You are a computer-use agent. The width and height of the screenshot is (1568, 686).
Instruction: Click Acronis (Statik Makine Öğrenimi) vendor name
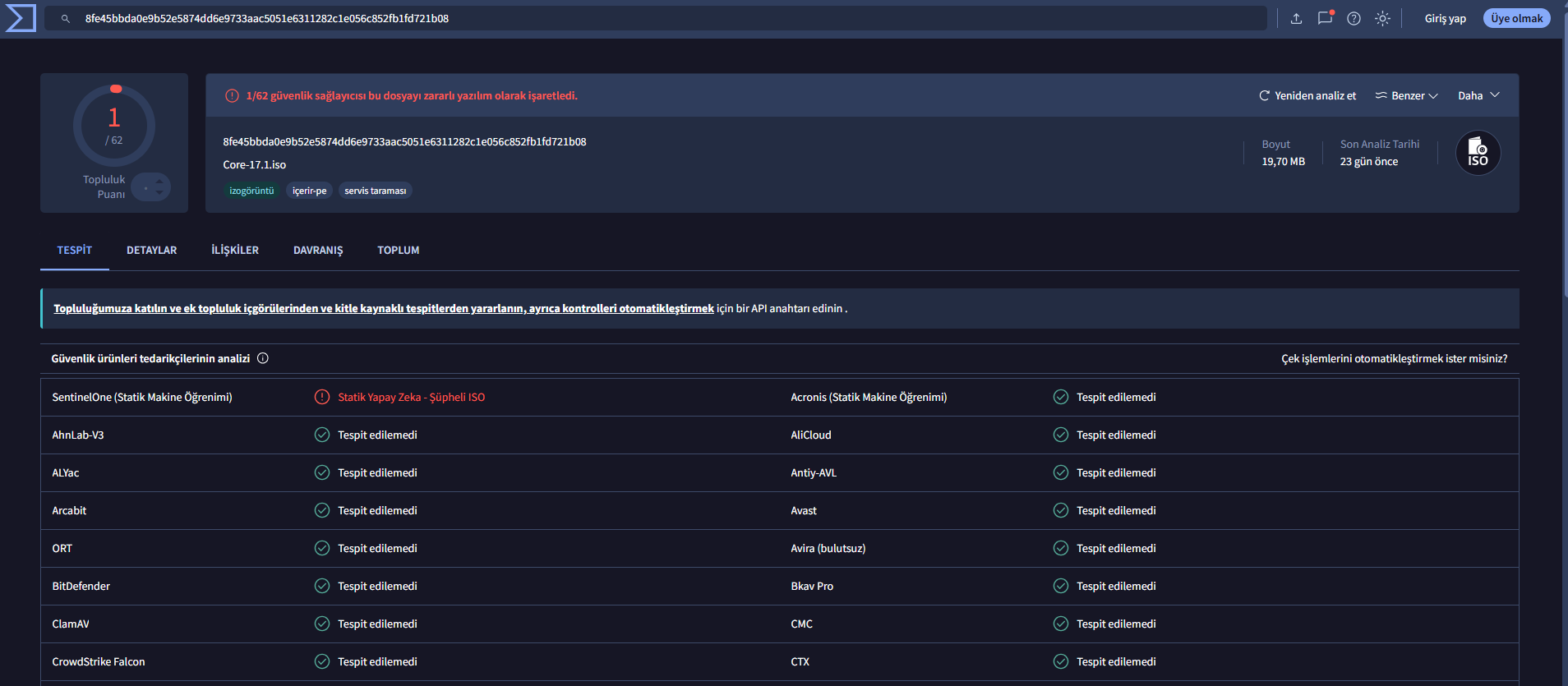[x=869, y=397]
